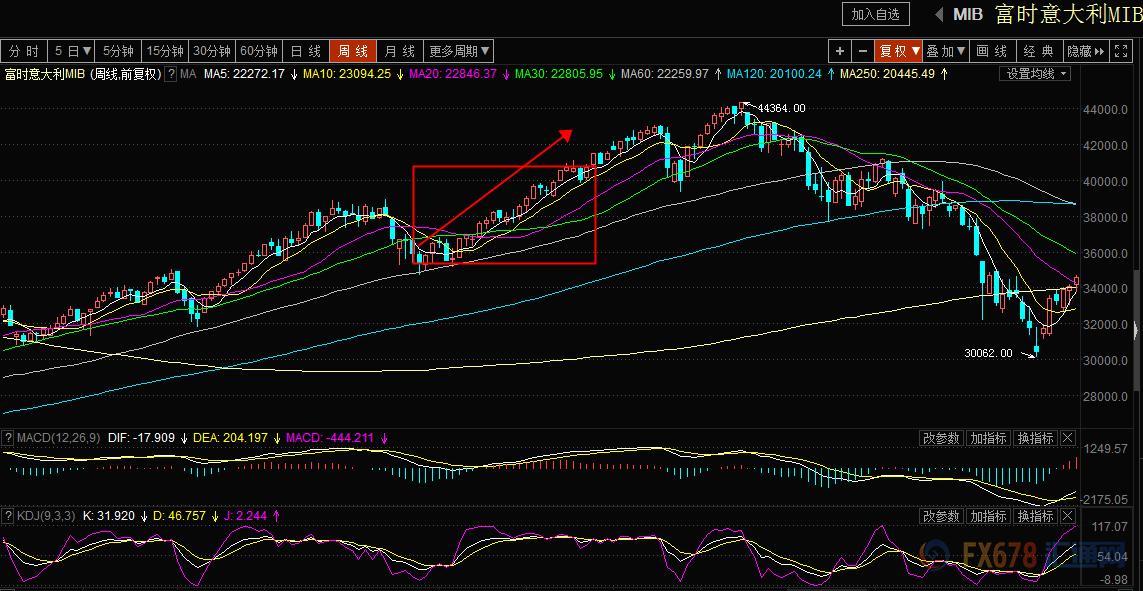Switch to 5分钟 chart tab
1143x591 pixels.
118,51
